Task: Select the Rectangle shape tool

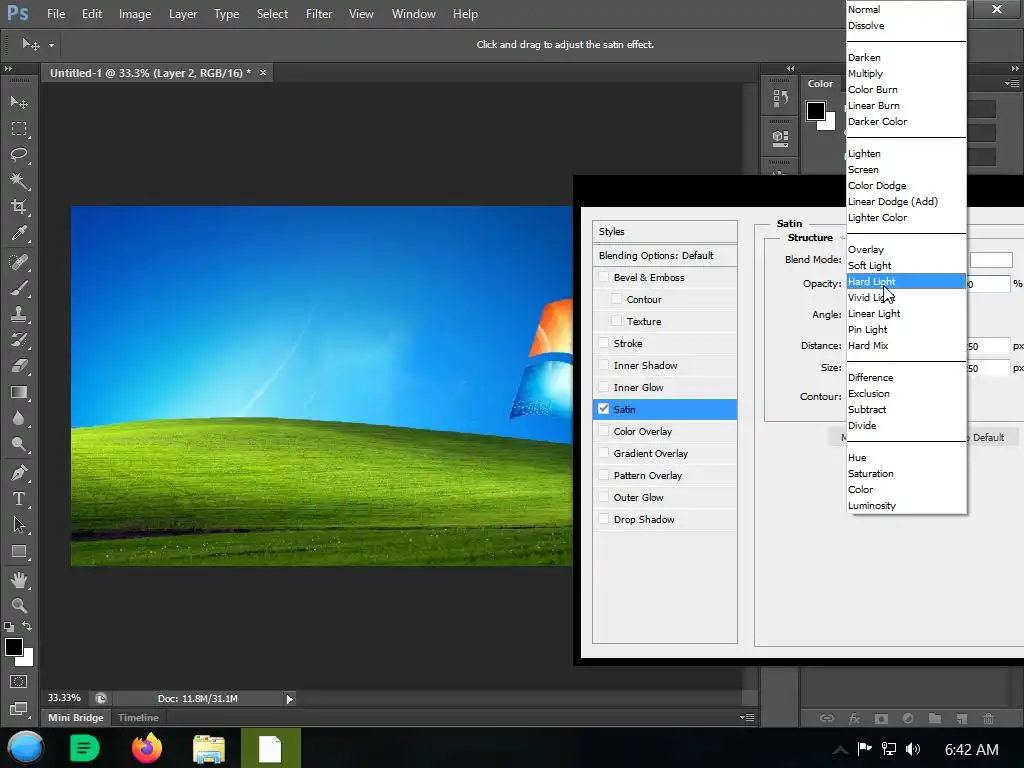Action: coord(19,552)
